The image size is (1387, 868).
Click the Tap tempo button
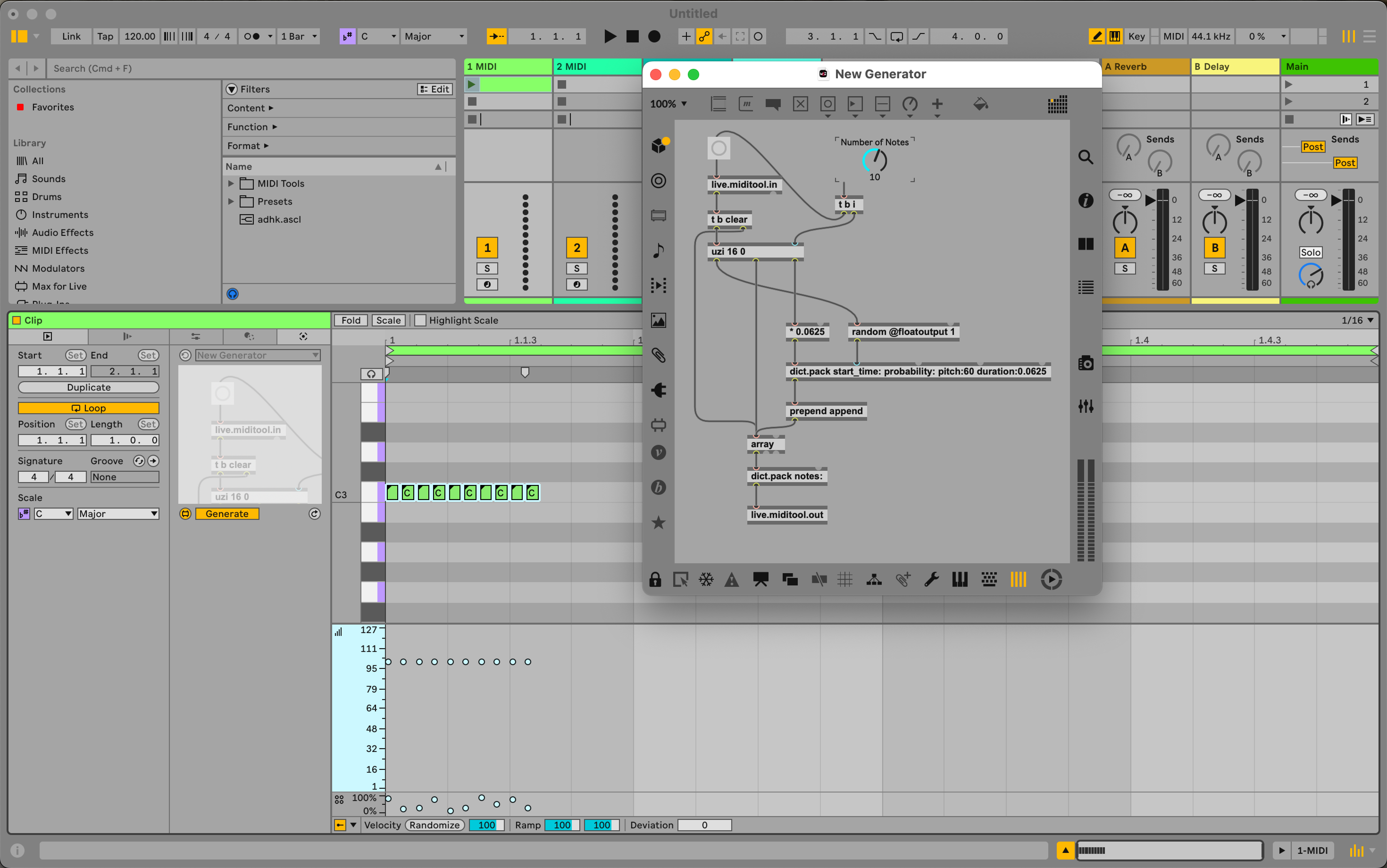[105, 36]
